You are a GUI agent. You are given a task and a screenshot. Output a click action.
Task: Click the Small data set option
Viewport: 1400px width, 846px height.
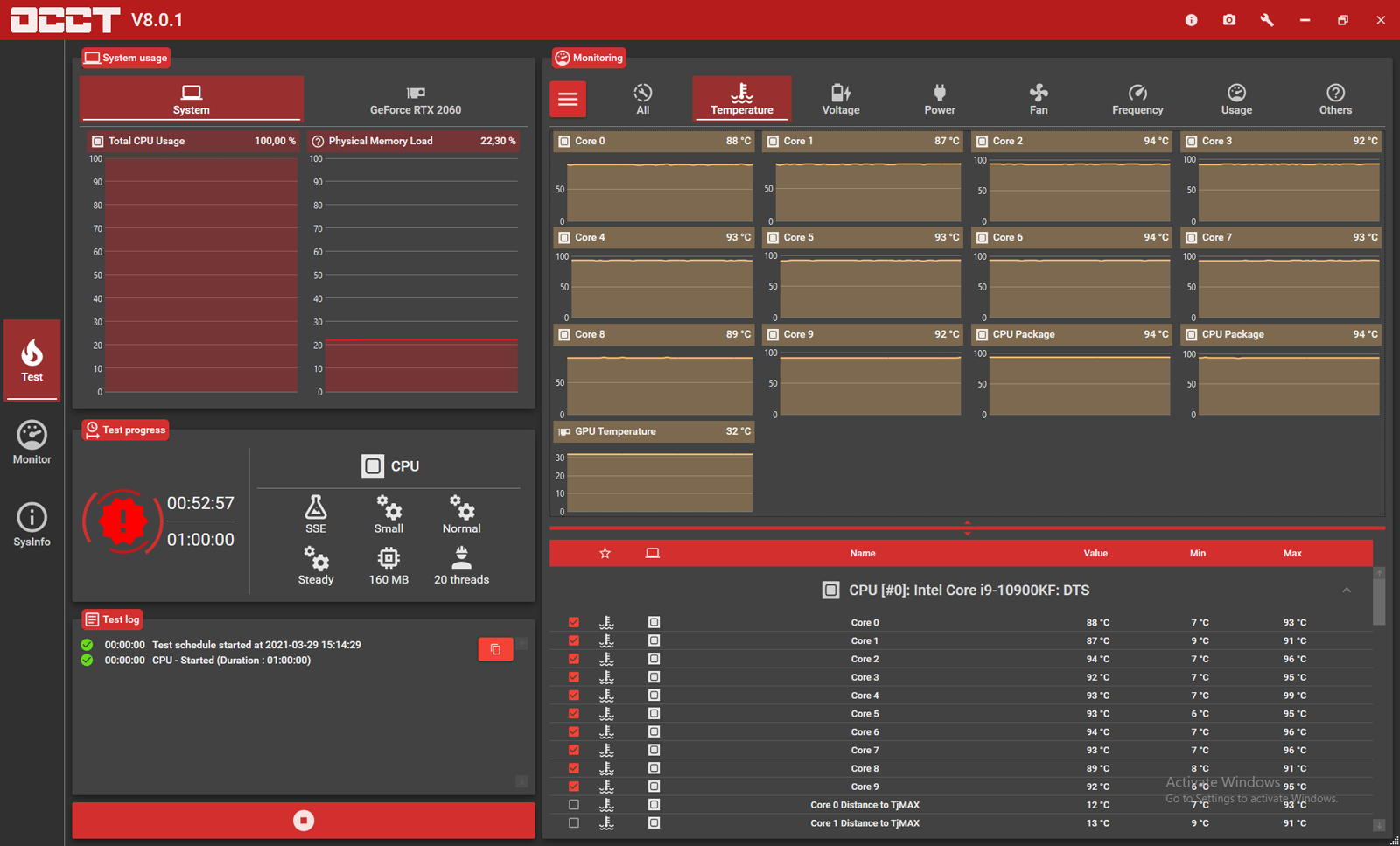[388, 514]
